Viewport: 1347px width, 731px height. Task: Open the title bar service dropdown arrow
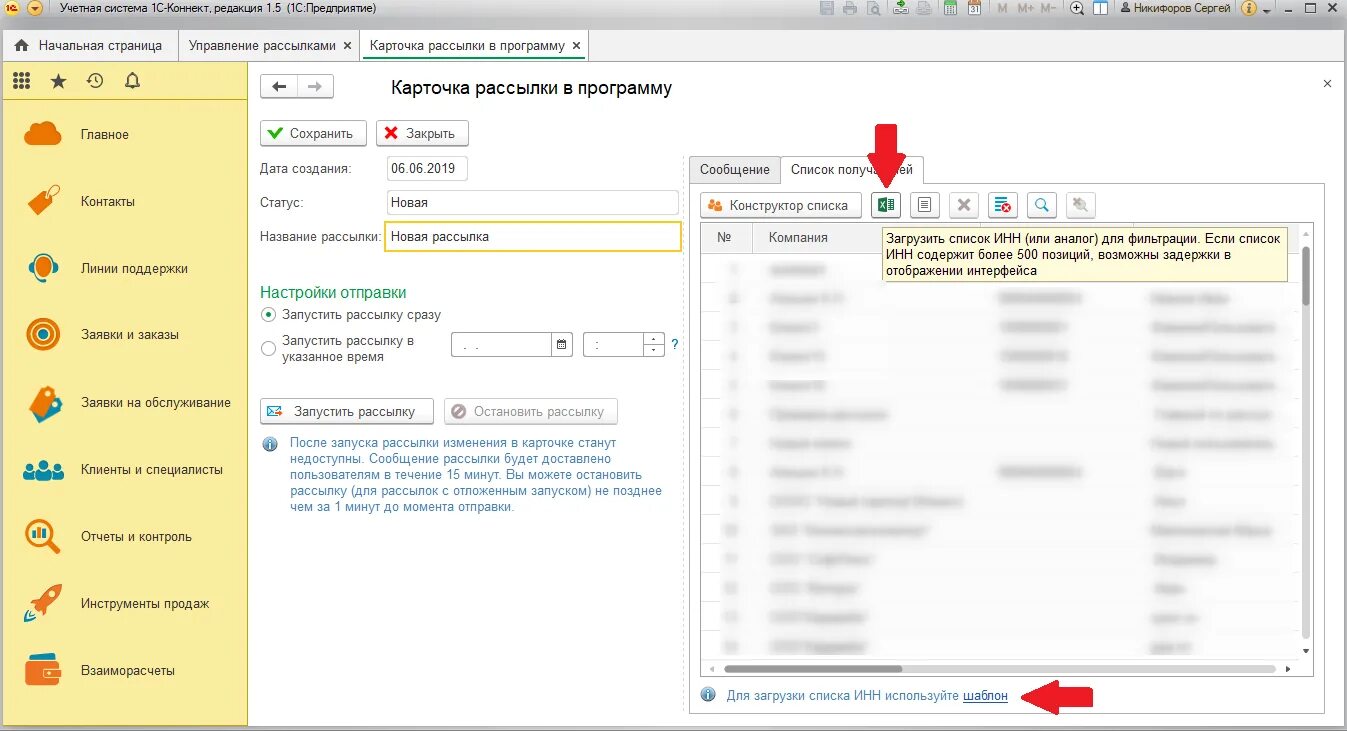pyautogui.click(x=1268, y=9)
